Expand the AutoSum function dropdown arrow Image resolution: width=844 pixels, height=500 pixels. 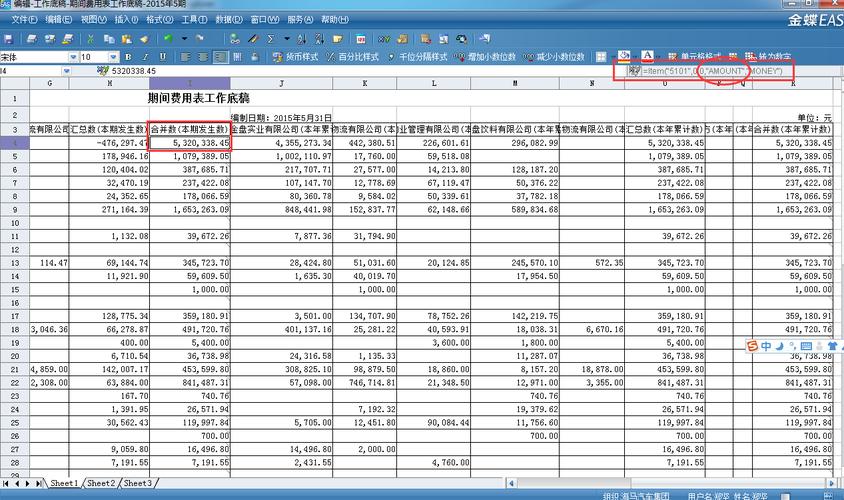coord(286,39)
